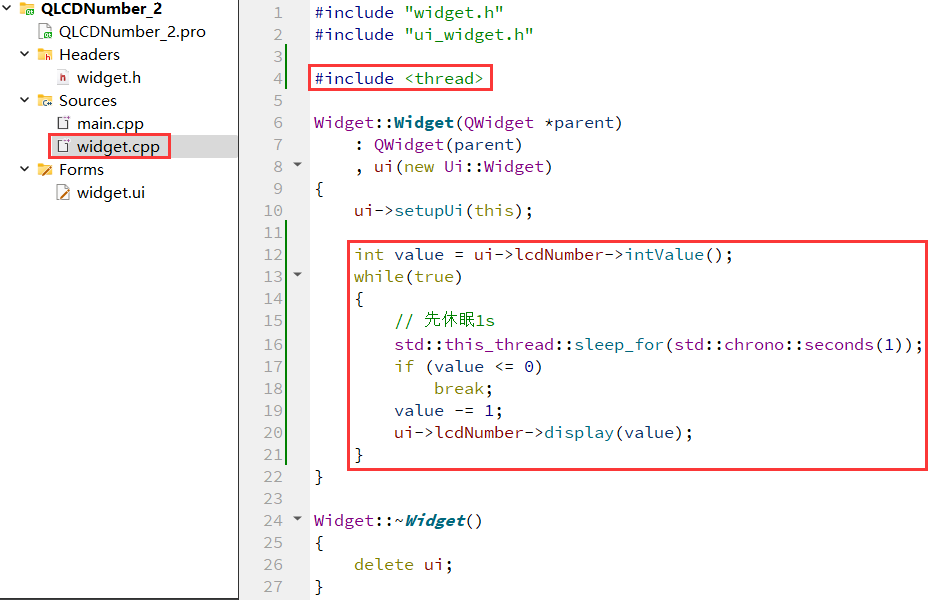
Task: Click the '#include "ui_widget.h"' line
Action: pyautogui.click(x=423, y=34)
